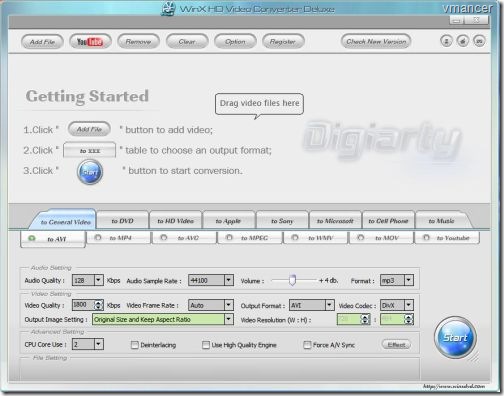Image resolution: width=504 pixels, height=396 pixels.
Task: Click the Video Resolution width spinner
Action: pos(365,319)
